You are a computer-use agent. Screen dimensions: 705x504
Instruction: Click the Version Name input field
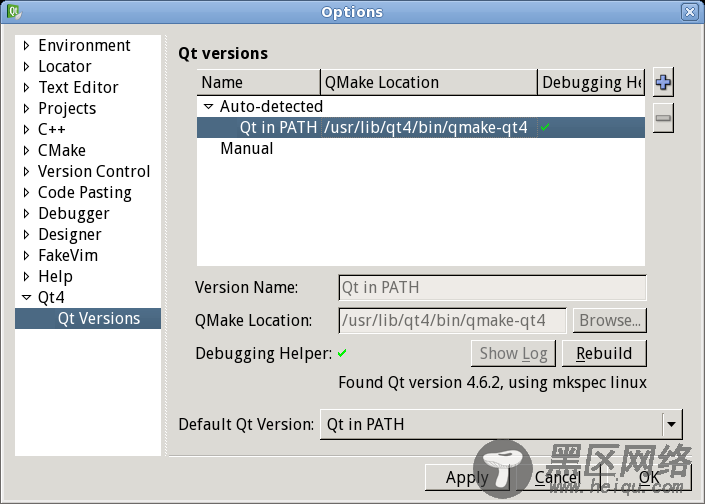click(492, 287)
